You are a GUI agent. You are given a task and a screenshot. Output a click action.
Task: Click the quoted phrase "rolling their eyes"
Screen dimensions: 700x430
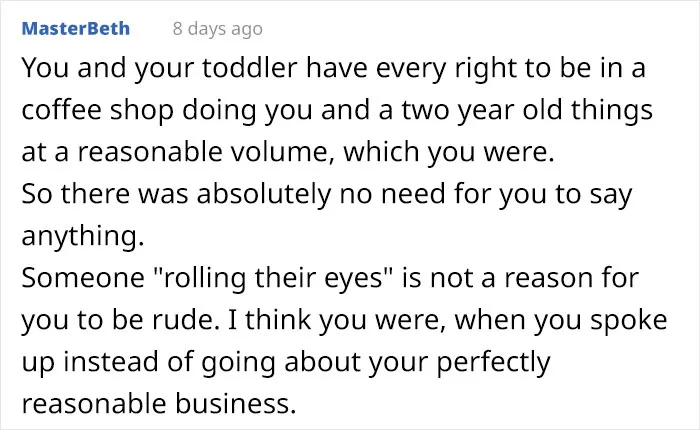point(274,278)
